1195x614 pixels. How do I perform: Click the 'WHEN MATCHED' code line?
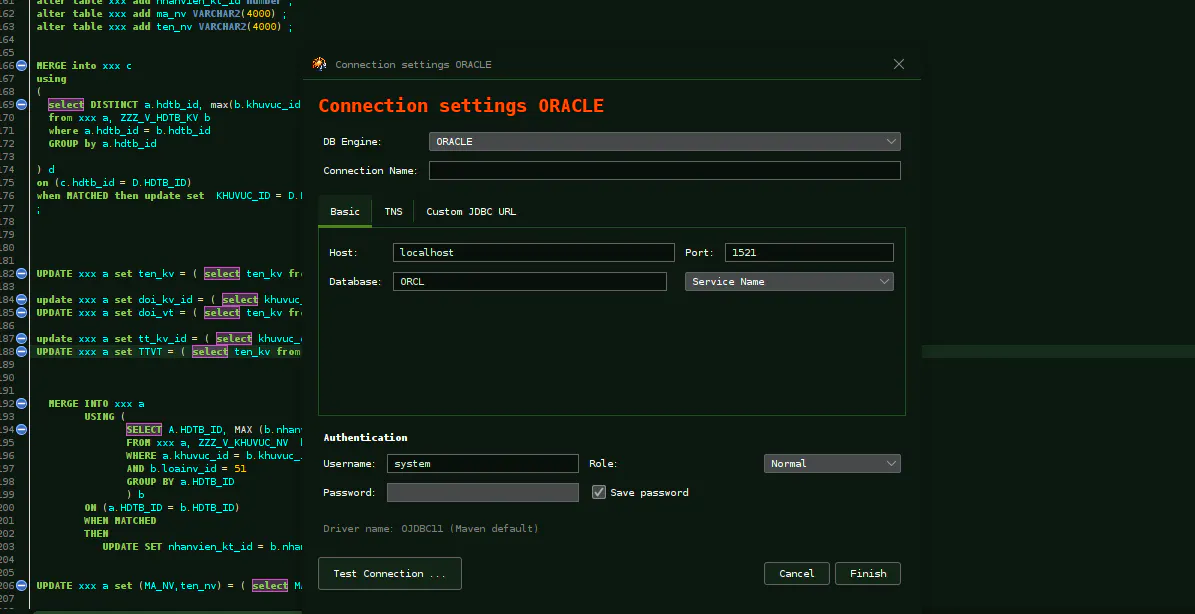[x=120, y=520]
